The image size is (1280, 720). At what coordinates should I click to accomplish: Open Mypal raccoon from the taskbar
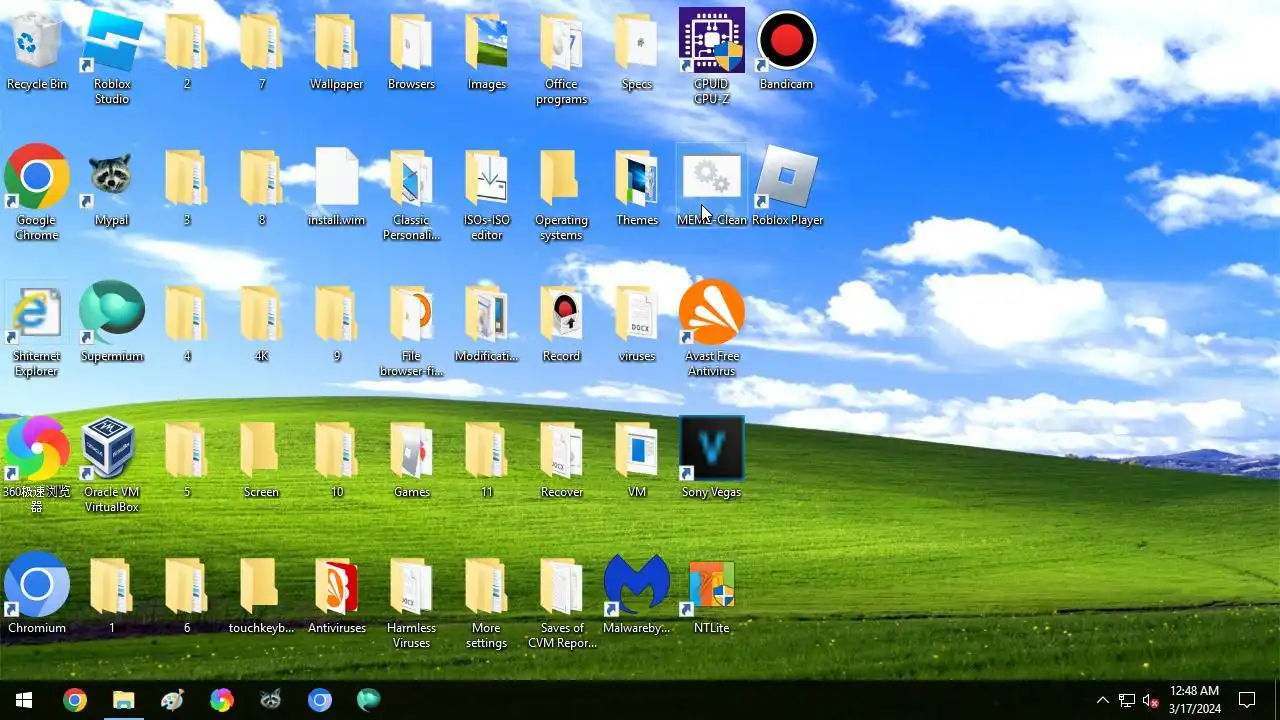270,700
